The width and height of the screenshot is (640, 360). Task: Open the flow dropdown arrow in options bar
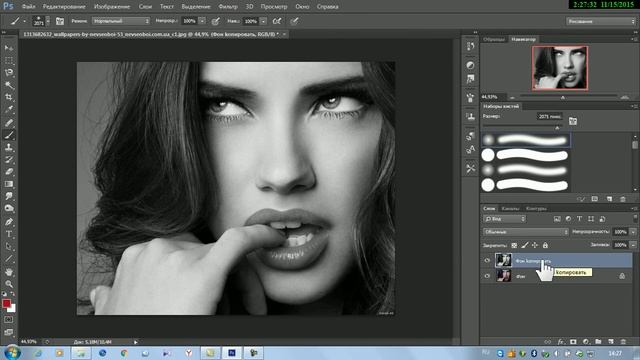tap(263, 21)
